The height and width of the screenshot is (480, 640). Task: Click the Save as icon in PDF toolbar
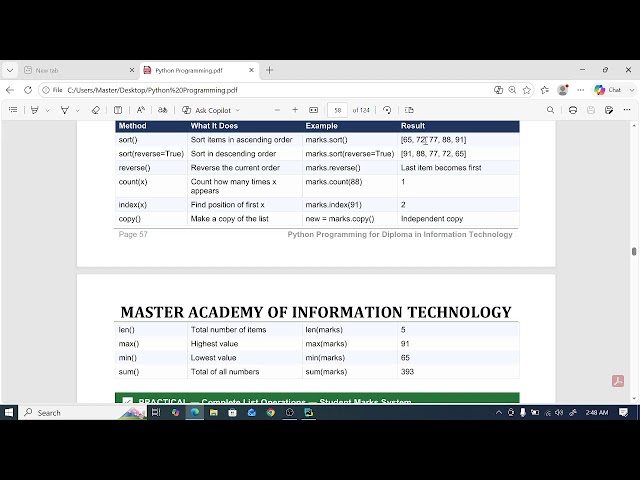click(609, 110)
